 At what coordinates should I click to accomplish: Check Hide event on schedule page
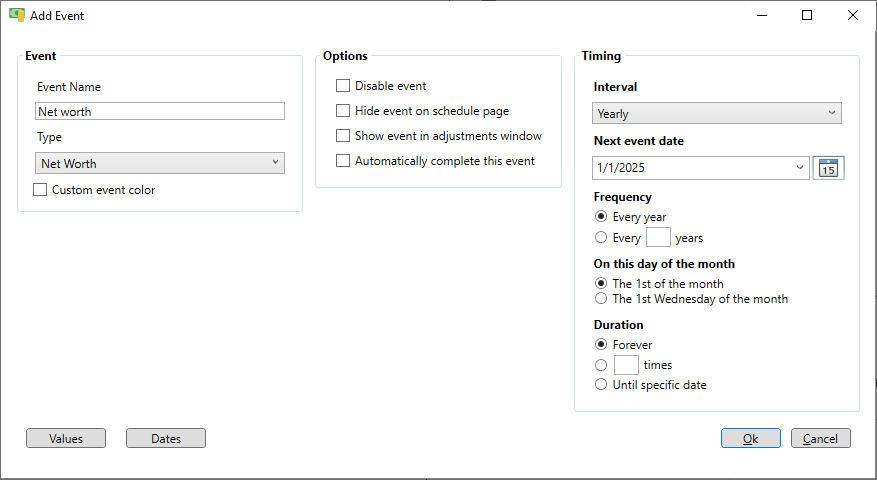coord(343,111)
